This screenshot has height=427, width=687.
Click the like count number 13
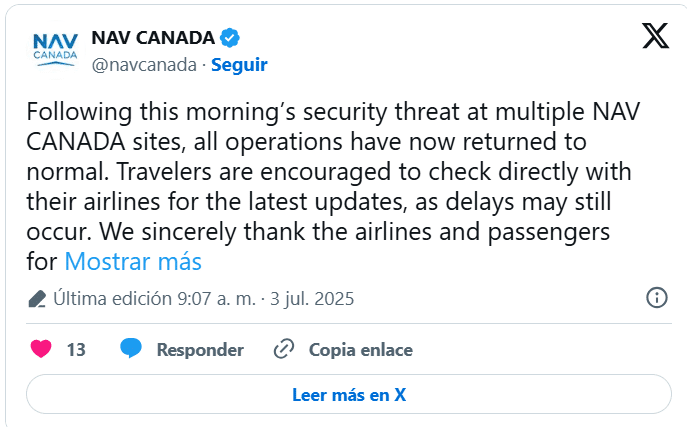(x=76, y=350)
